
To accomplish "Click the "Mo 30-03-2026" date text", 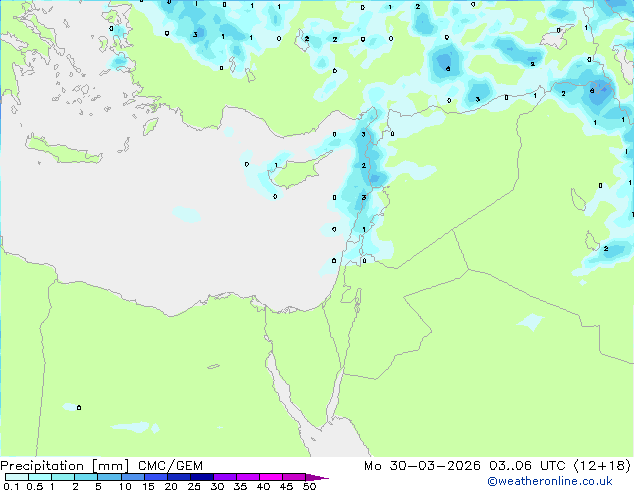I will (422, 466).
